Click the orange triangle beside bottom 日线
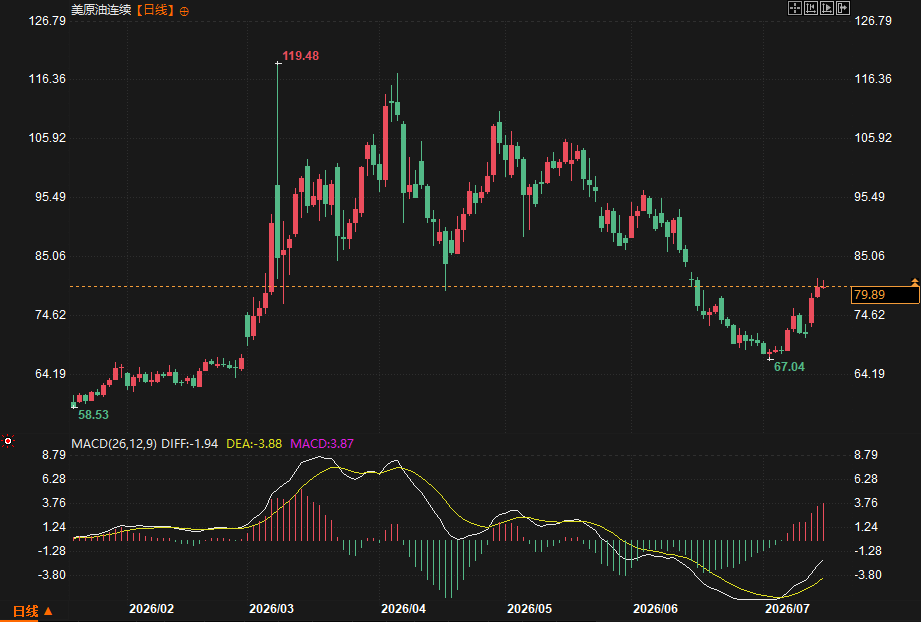 pyautogui.click(x=48, y=611)
